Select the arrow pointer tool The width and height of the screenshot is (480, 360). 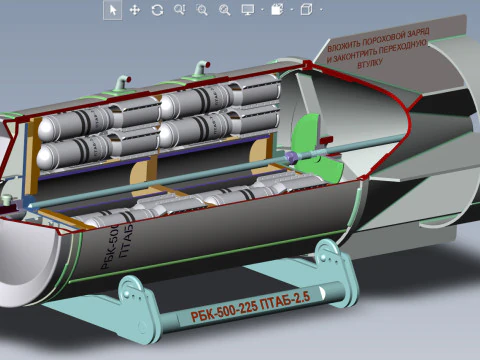(x=113, y=10)
